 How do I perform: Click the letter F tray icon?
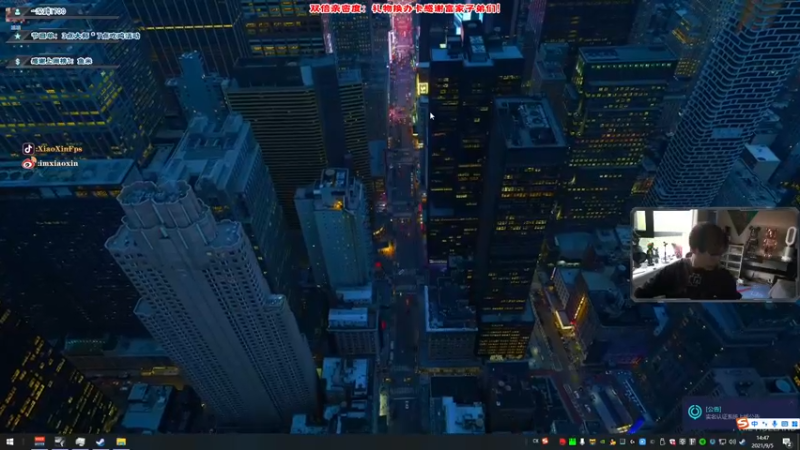(692, 442)
